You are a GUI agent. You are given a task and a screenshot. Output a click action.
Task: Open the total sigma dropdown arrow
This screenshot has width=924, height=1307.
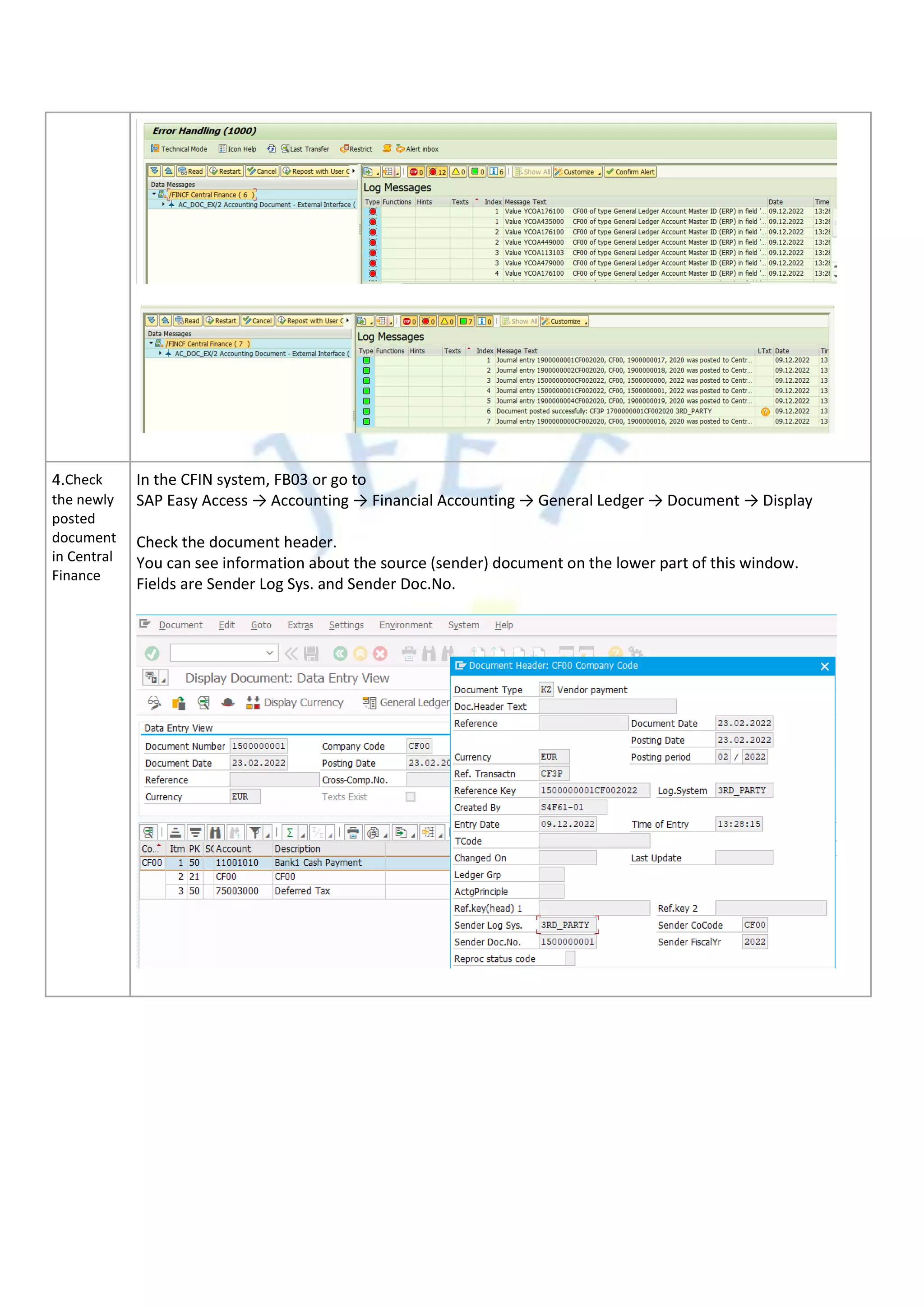pos(303,834)
